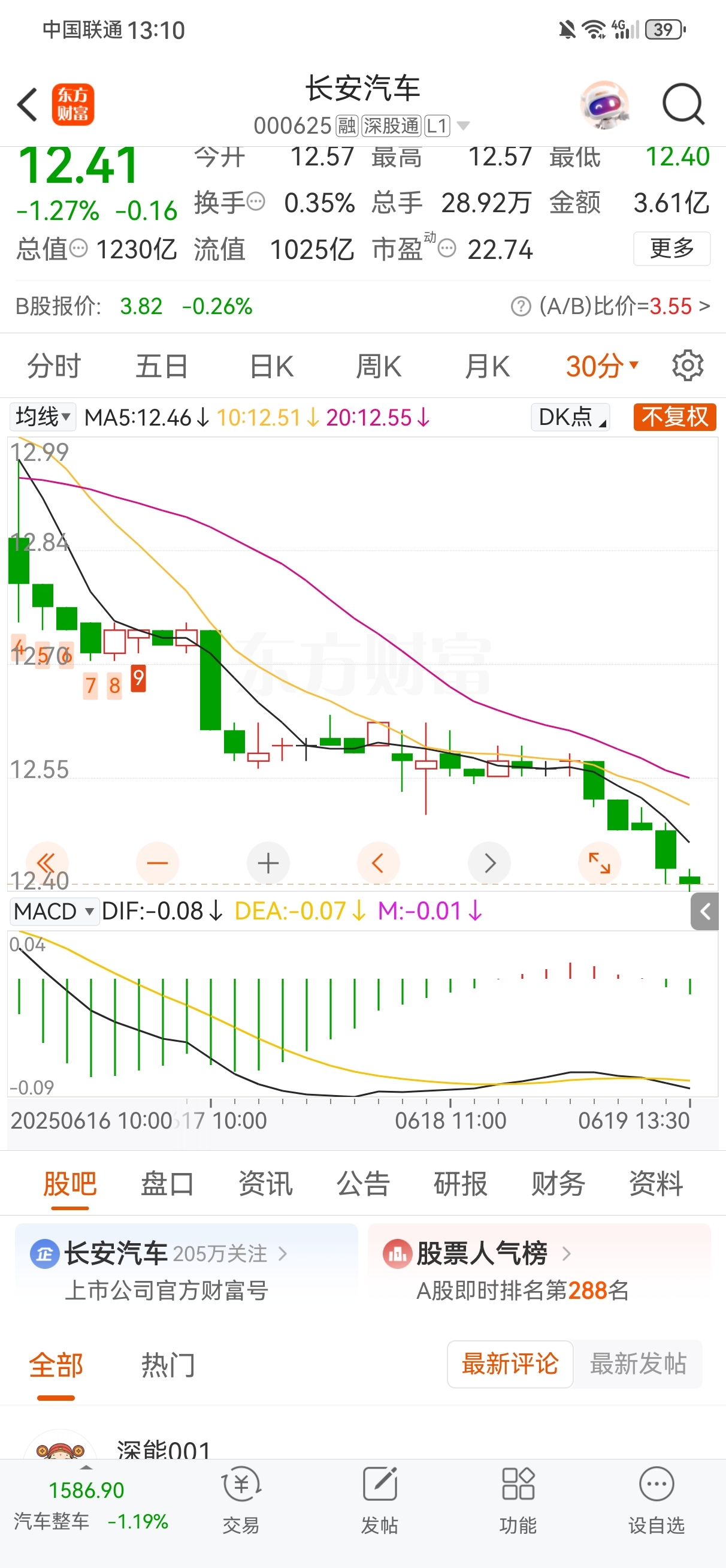Switch to 分时 chart tab
726x1568 pixels.
click(53, 366)
